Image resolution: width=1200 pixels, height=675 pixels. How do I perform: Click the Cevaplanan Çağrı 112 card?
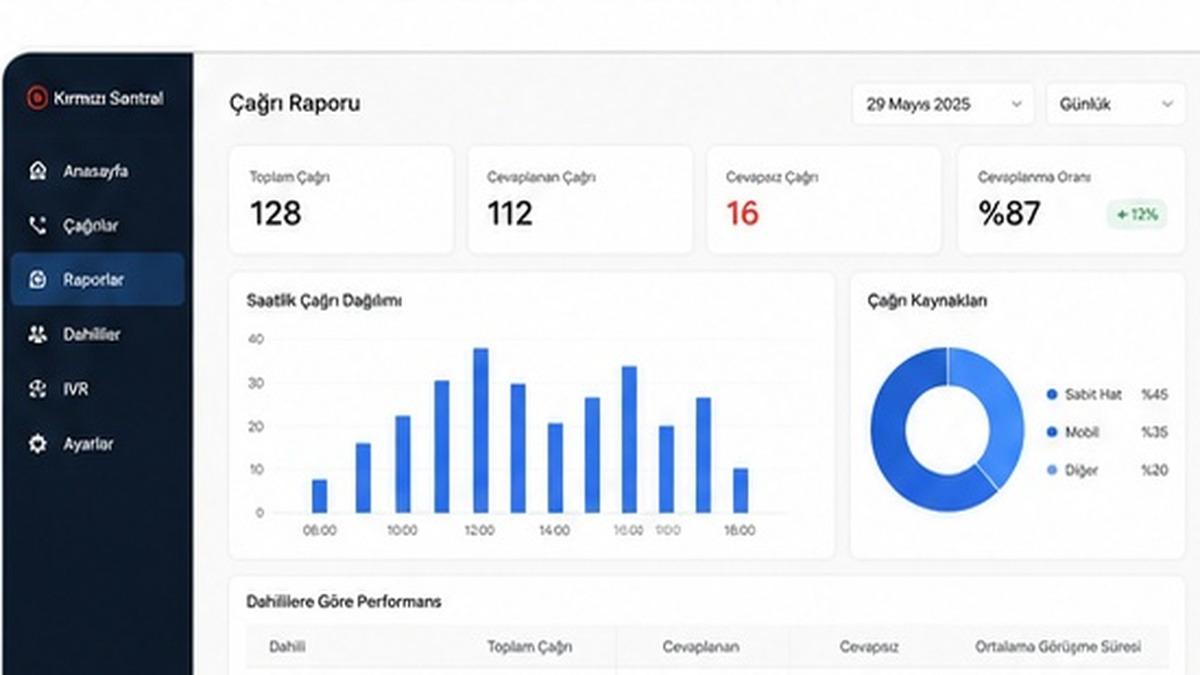[x=580, y=199]
